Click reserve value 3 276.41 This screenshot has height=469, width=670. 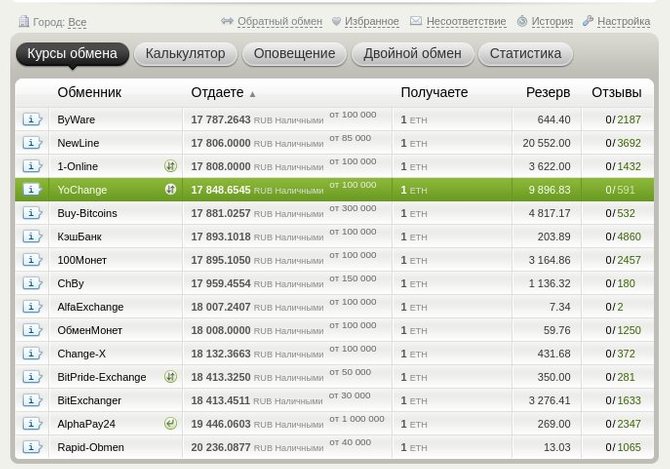(550, 400)
